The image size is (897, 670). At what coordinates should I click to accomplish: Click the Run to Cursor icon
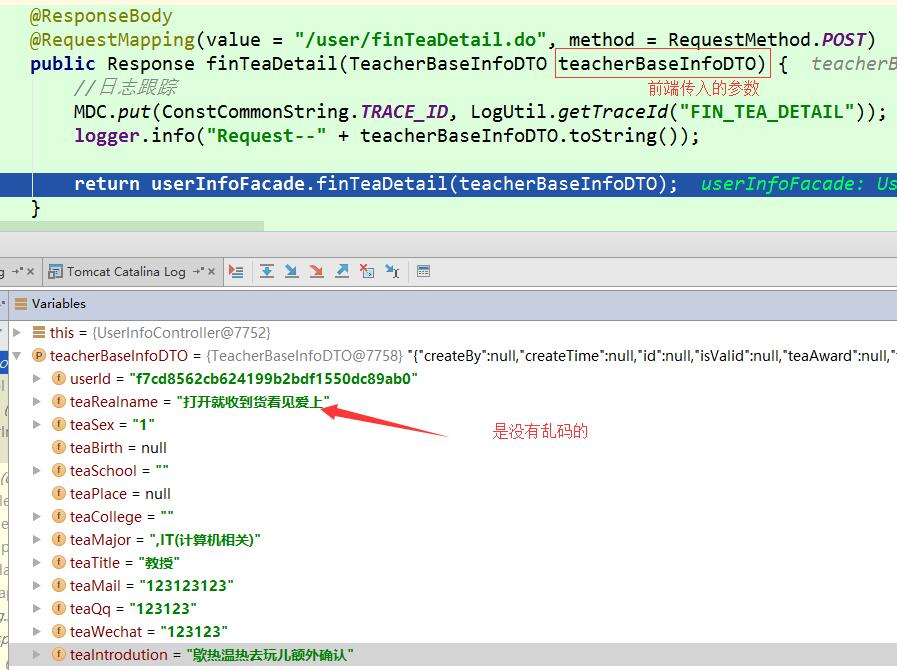[391, 270]
